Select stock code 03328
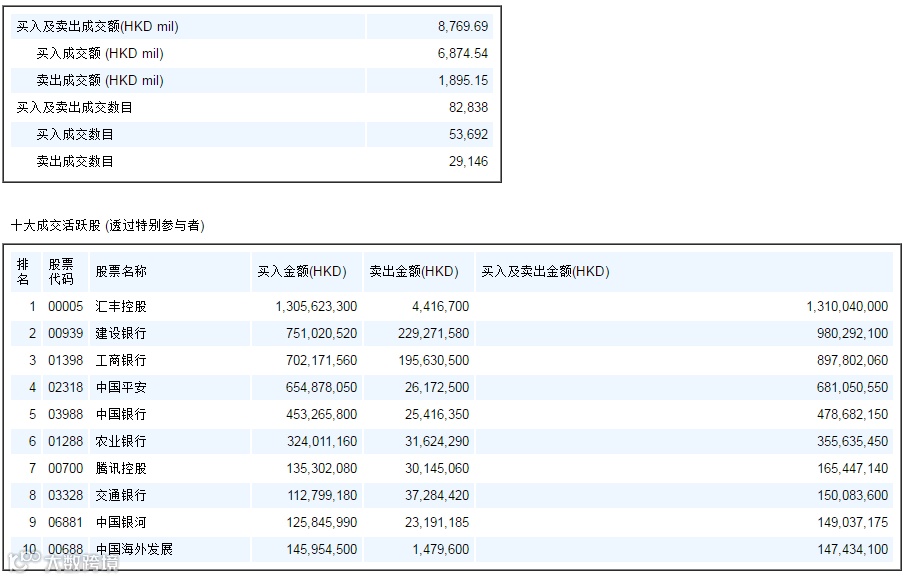910x580 pixels. point(66,495)
